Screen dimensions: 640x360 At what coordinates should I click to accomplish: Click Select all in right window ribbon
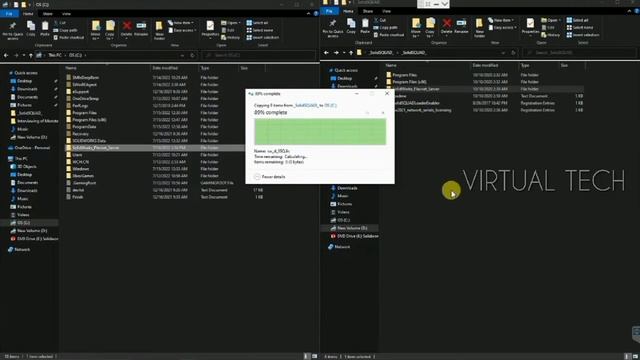click(578, 20)
